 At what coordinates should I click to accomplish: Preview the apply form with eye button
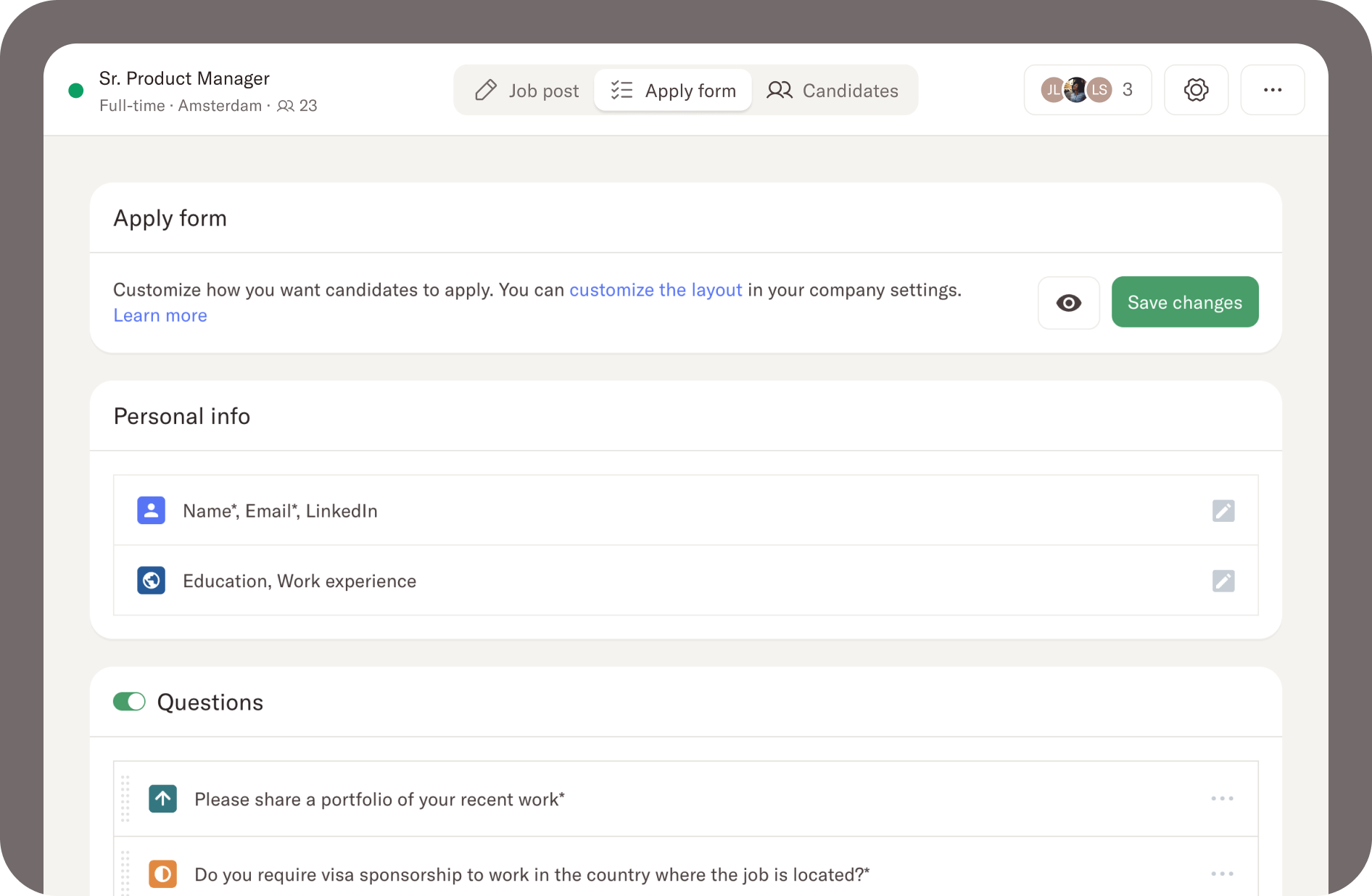coord(1068,302)
